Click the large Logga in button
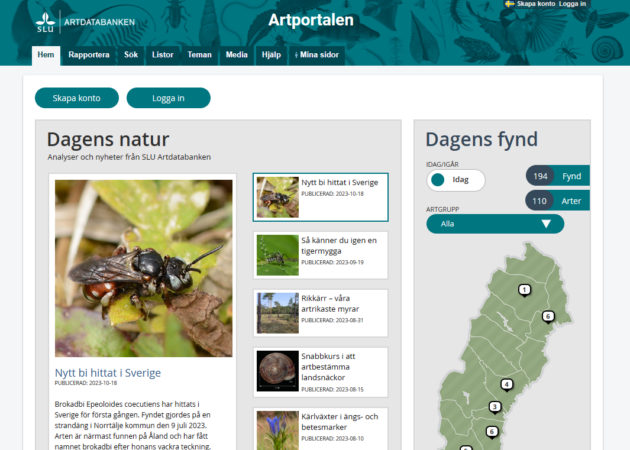630x450 pixels. click(x=168, y=98)
